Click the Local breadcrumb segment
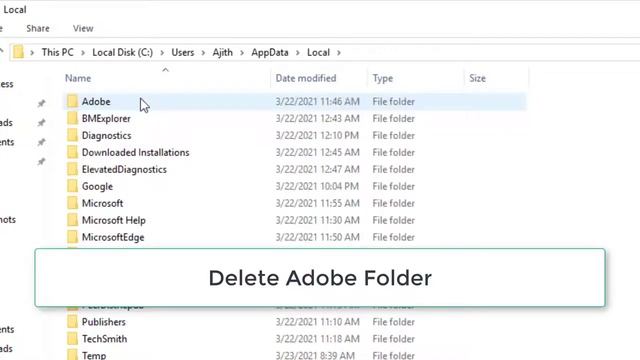The height and width of the screenshot is (360, 640). click(318, 52)
